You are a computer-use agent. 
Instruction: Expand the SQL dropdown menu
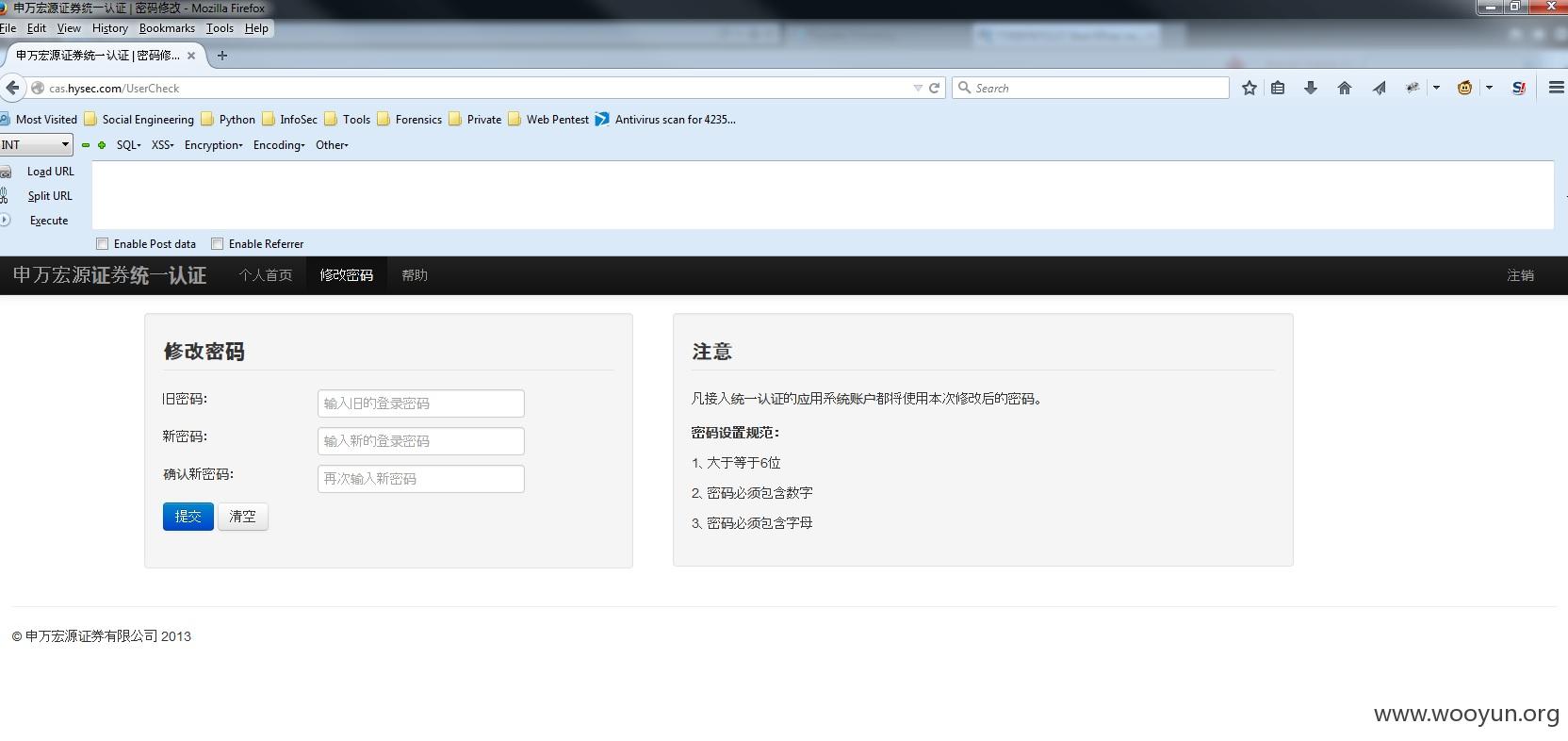pos(129,145)
